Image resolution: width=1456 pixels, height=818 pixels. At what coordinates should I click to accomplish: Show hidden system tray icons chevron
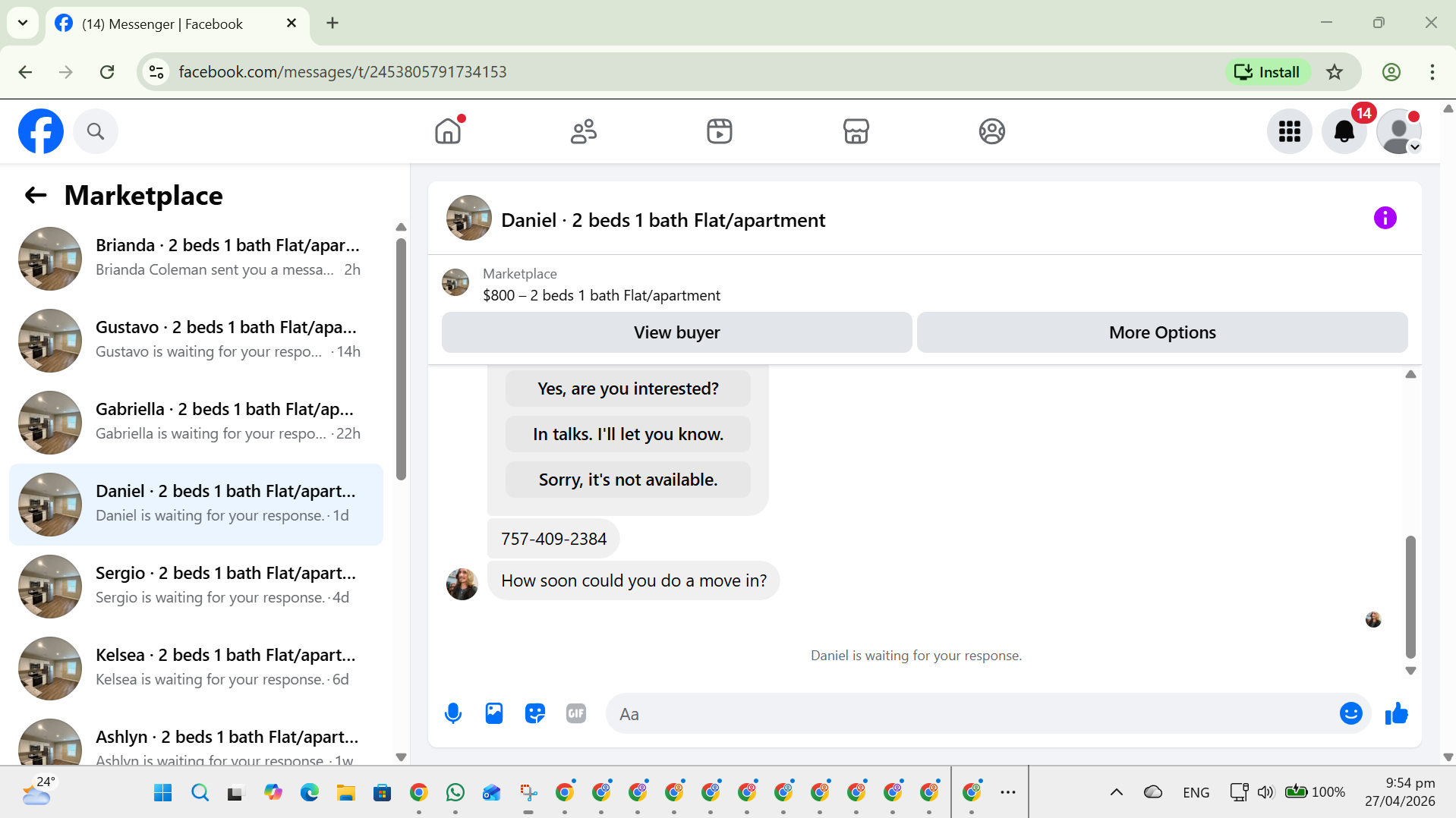(x=1116, y=792)
